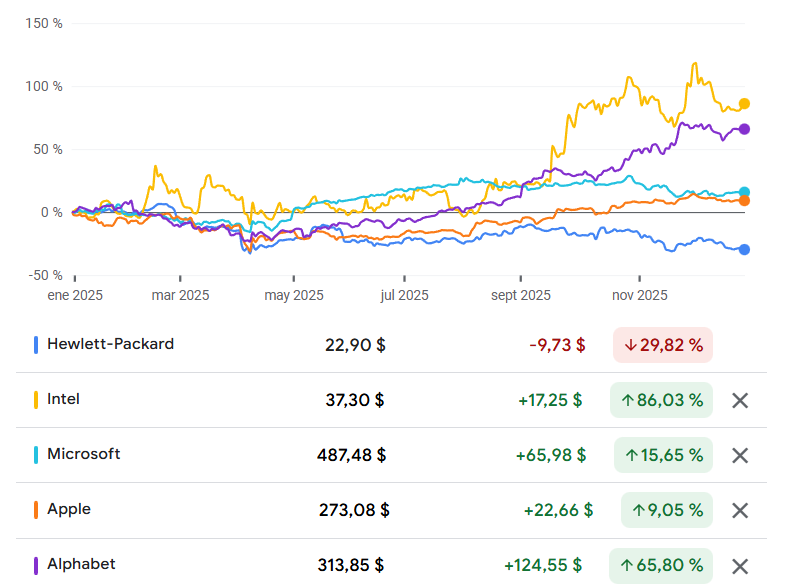
Task: Click Apple's 9,05 % change badge
Action: (x=666, y=510)
